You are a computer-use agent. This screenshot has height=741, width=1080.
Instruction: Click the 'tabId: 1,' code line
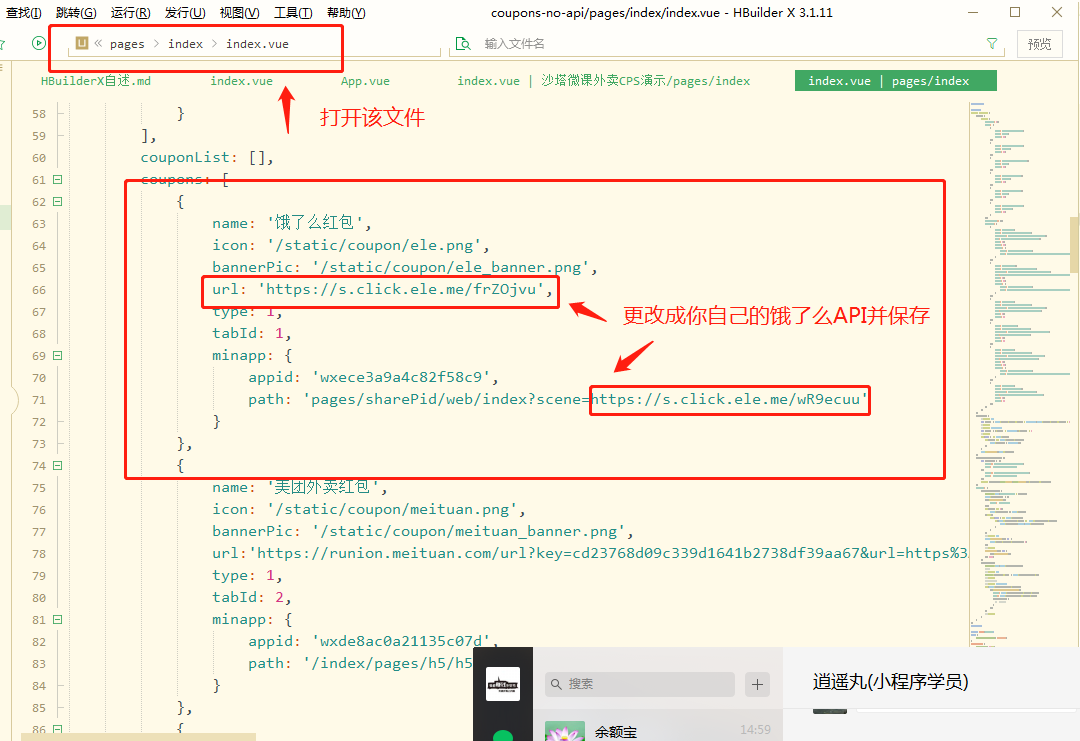pos(252,333)
